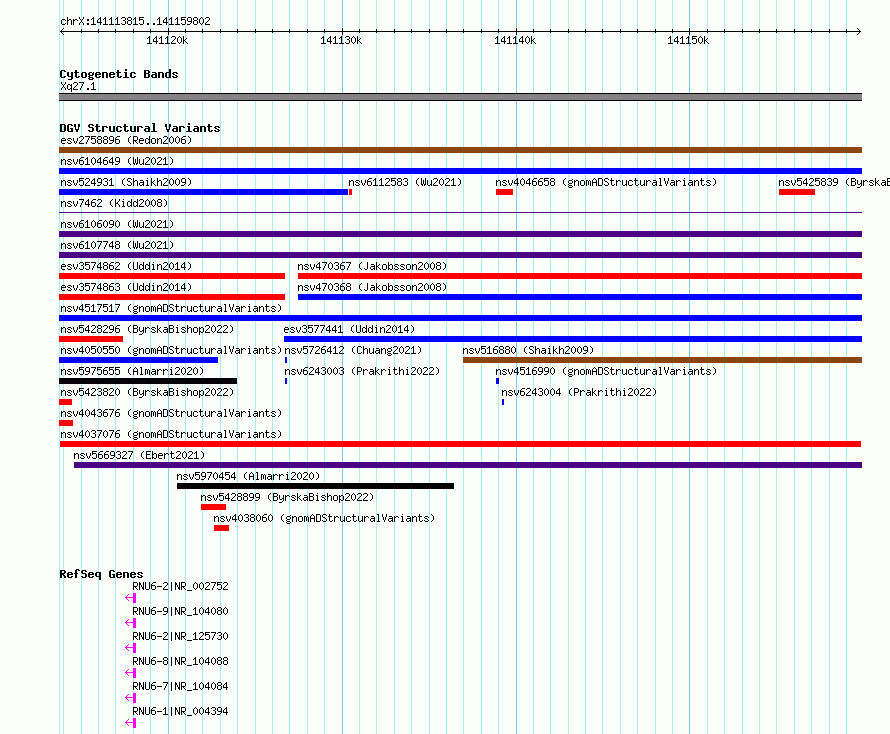Select the blue nsv524931 (Shaikh2009) variant bar

pos(203,192)
